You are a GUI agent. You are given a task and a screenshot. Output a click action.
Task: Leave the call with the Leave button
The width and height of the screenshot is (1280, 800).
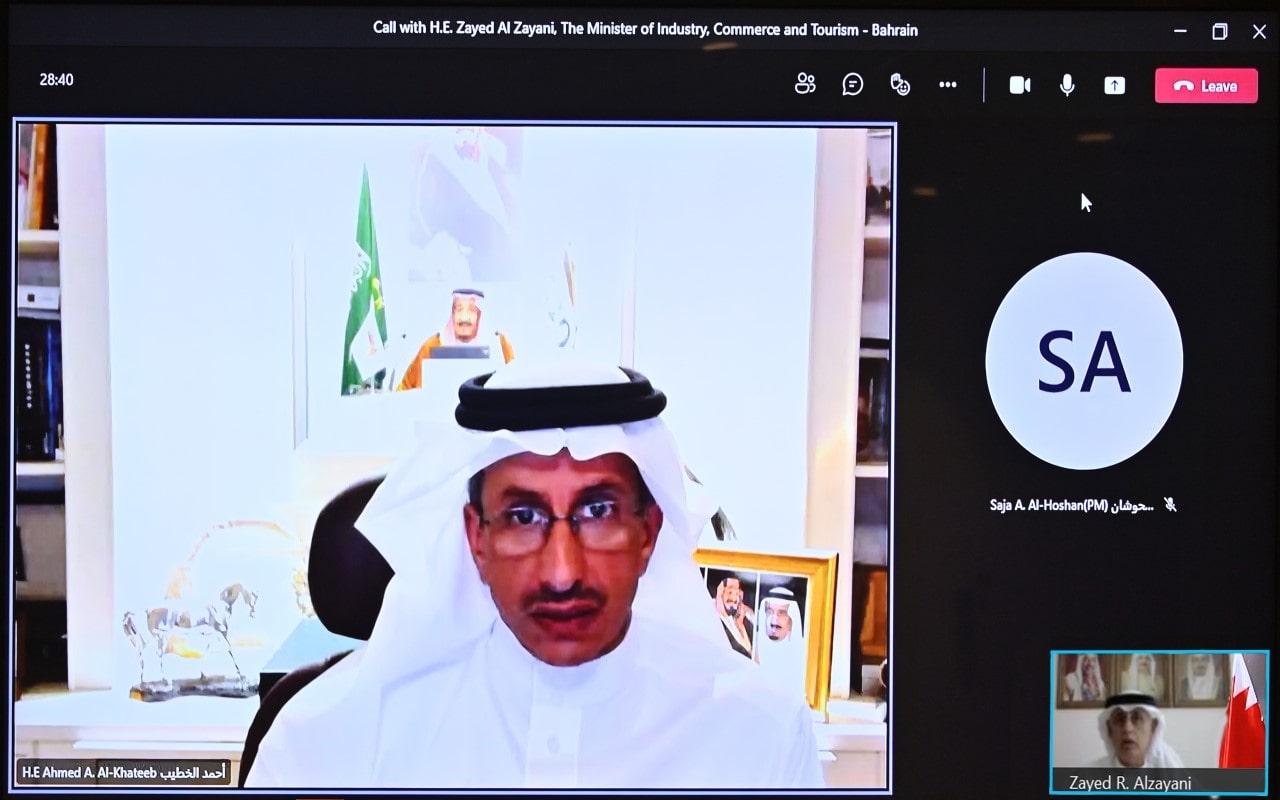pyautogui.click(x=1206, y=86)
